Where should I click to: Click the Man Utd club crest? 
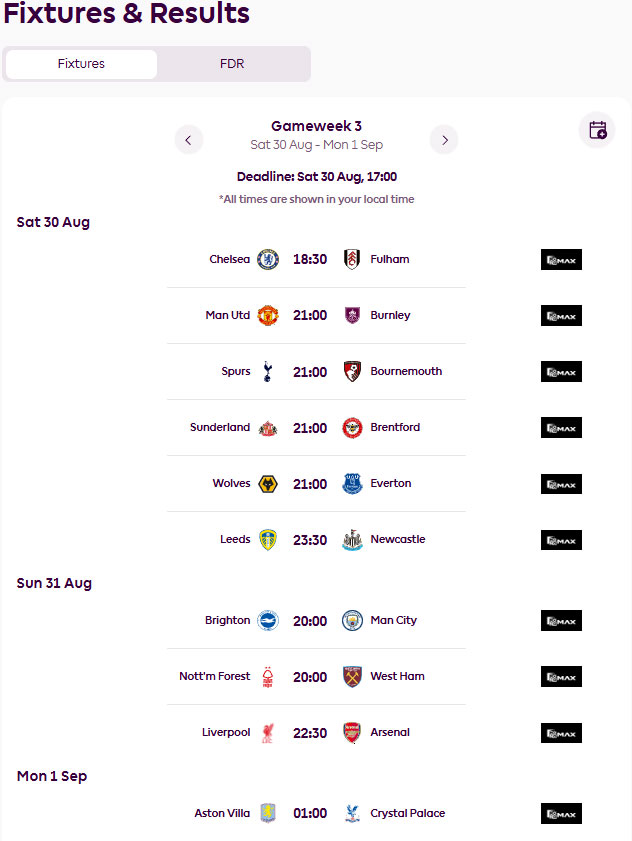point(268,315)
